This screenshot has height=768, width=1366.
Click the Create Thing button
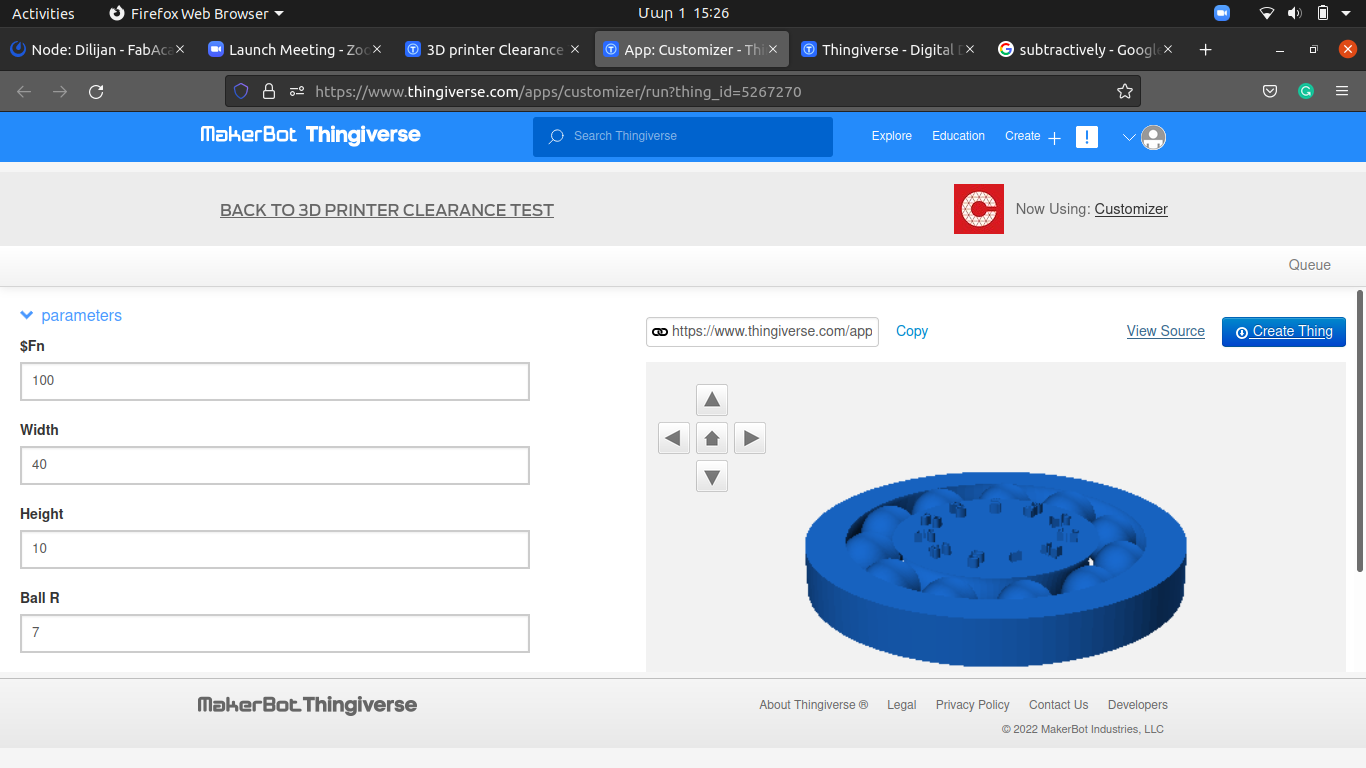1284,332
